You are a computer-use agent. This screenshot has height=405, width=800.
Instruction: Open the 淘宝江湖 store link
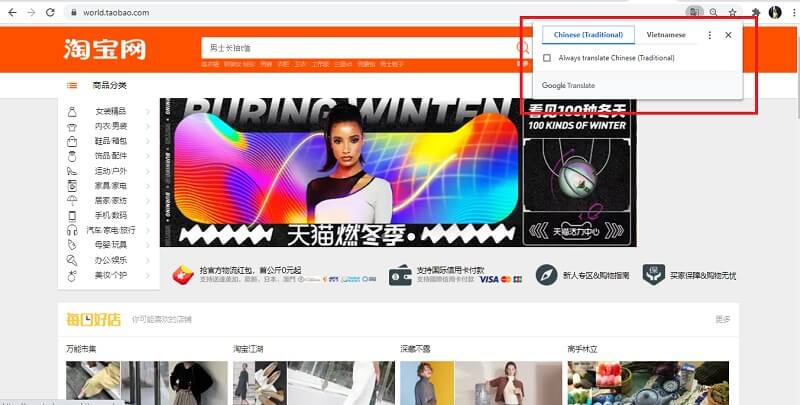248,349
